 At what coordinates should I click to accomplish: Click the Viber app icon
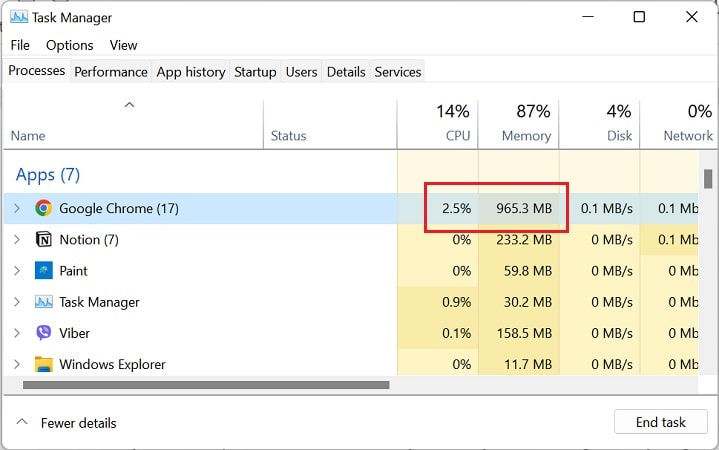point(44,333)
